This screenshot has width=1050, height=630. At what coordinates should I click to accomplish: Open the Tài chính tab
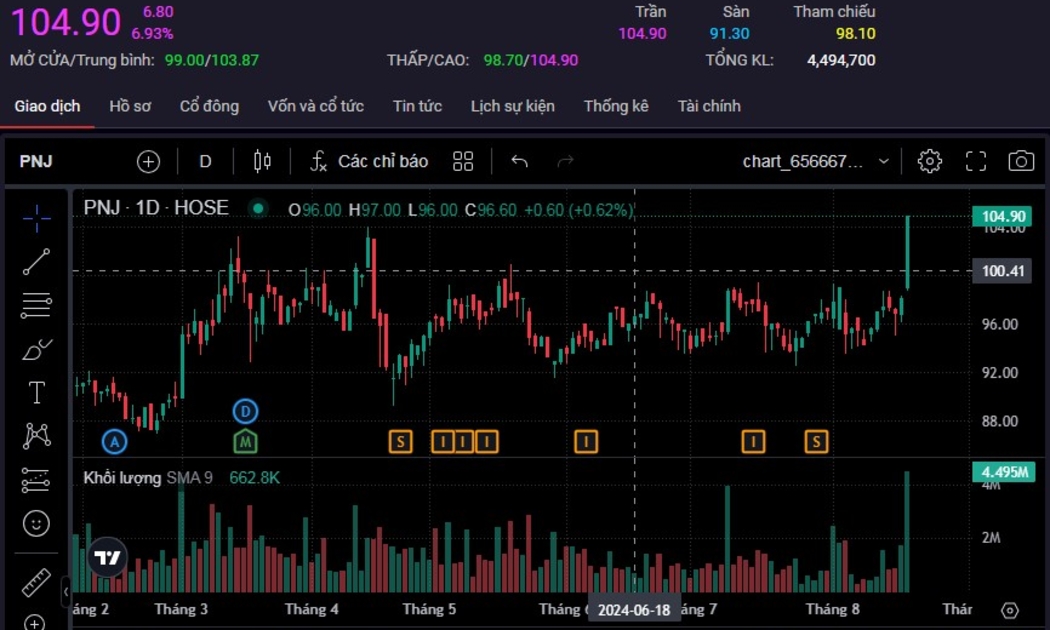tap(708, 106)
